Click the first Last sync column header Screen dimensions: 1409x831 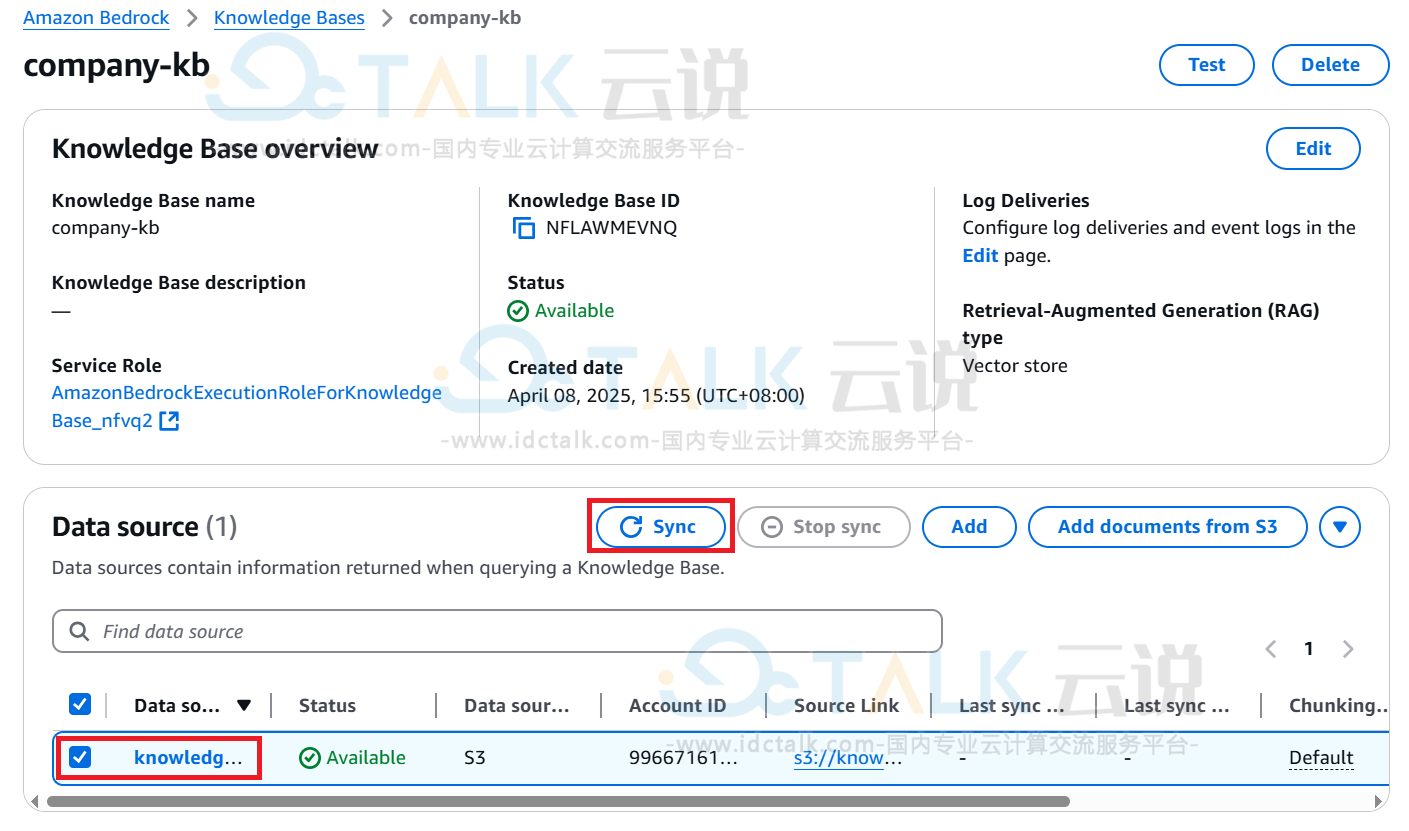[1012, 706]
